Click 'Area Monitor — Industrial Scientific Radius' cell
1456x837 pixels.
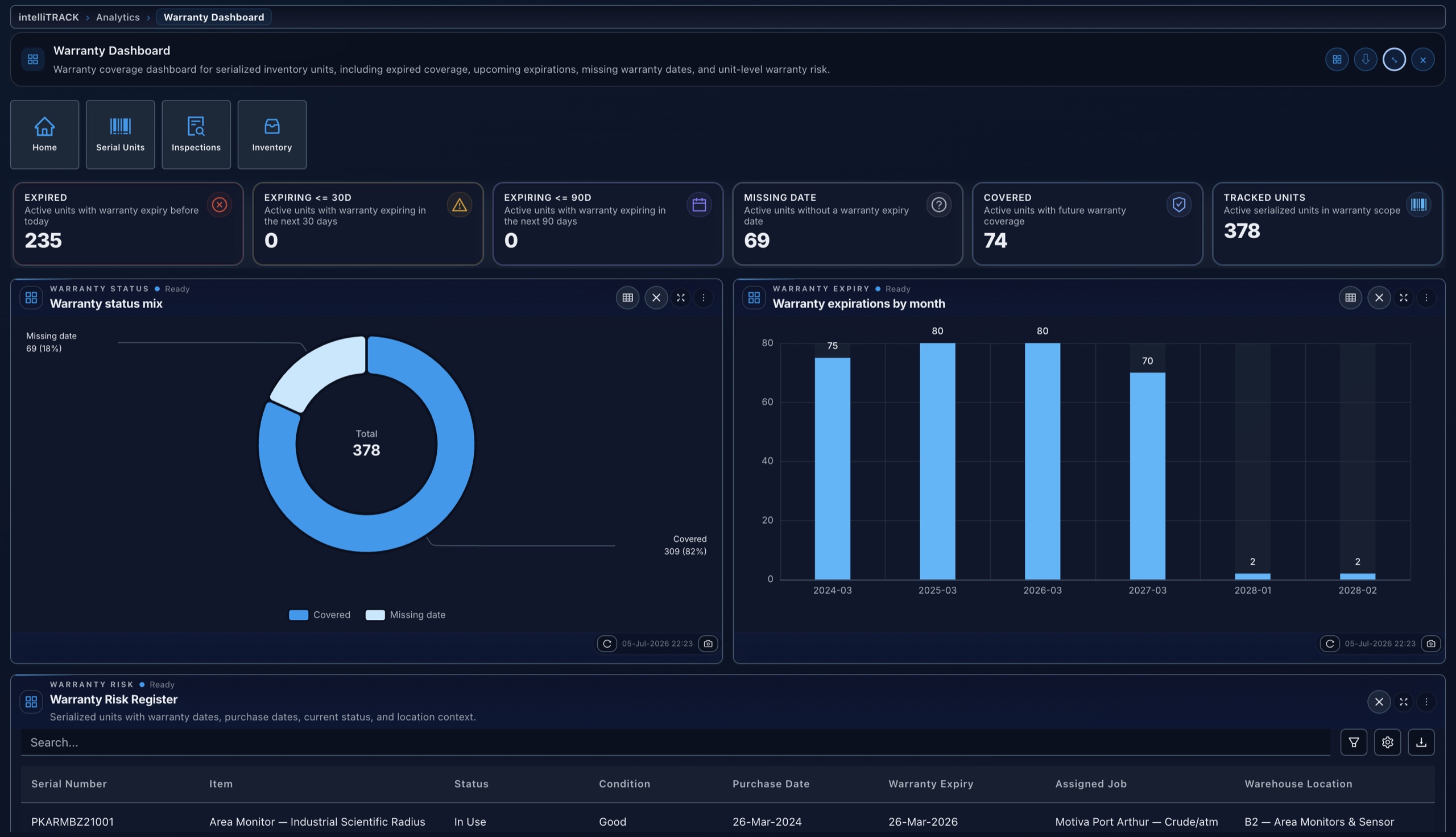317,822
